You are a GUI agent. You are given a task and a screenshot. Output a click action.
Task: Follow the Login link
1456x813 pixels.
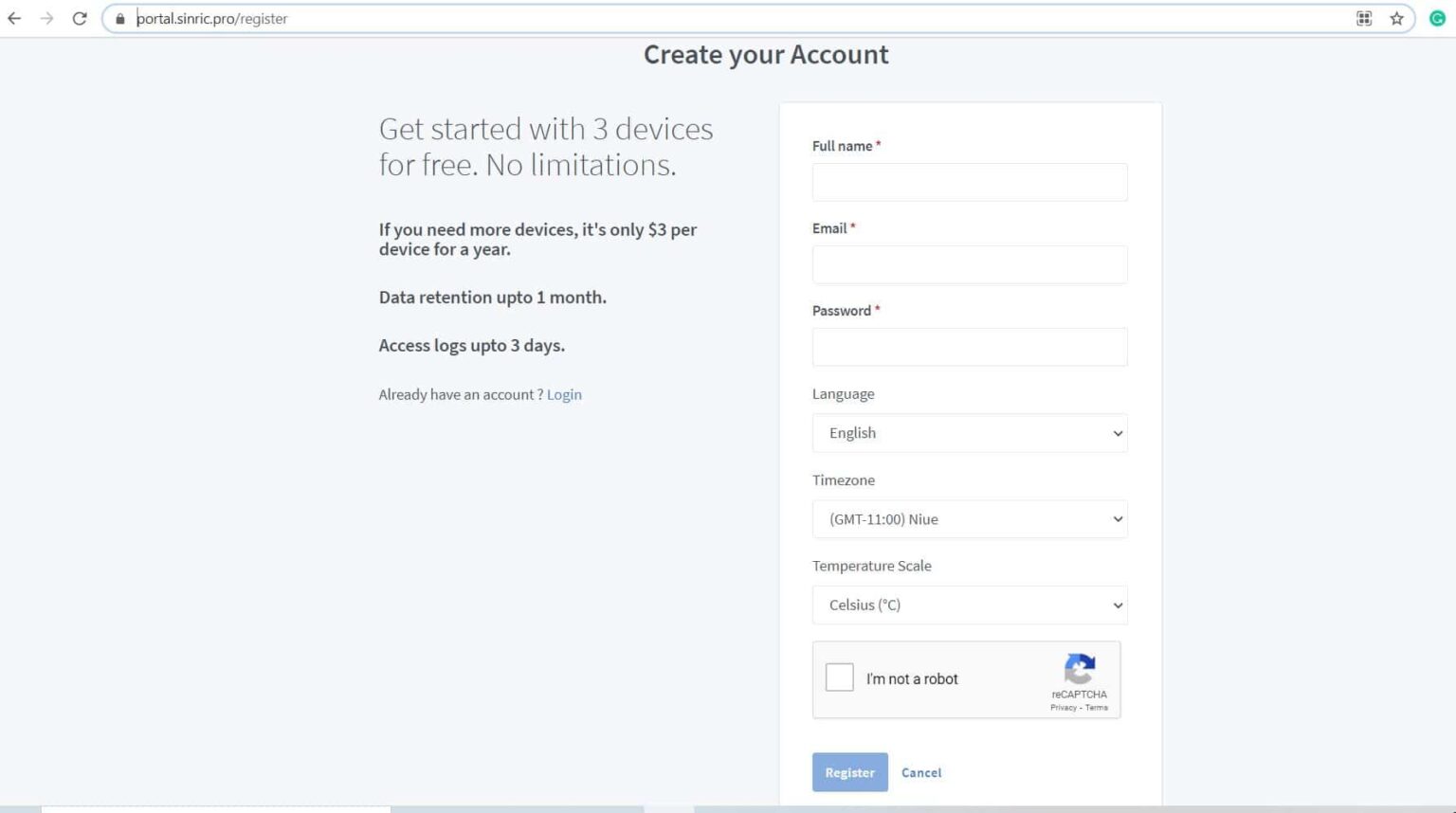tap(564, 395)
